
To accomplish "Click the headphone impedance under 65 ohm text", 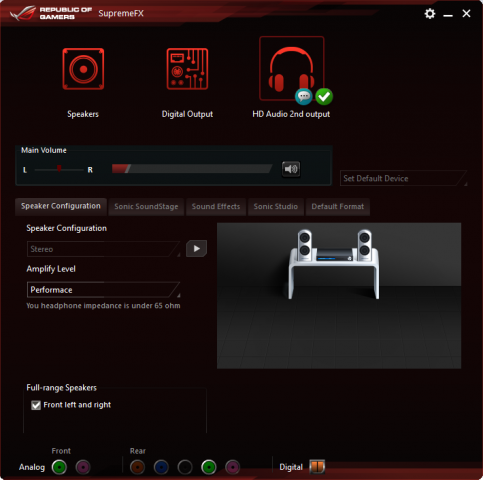I will 103,306.
